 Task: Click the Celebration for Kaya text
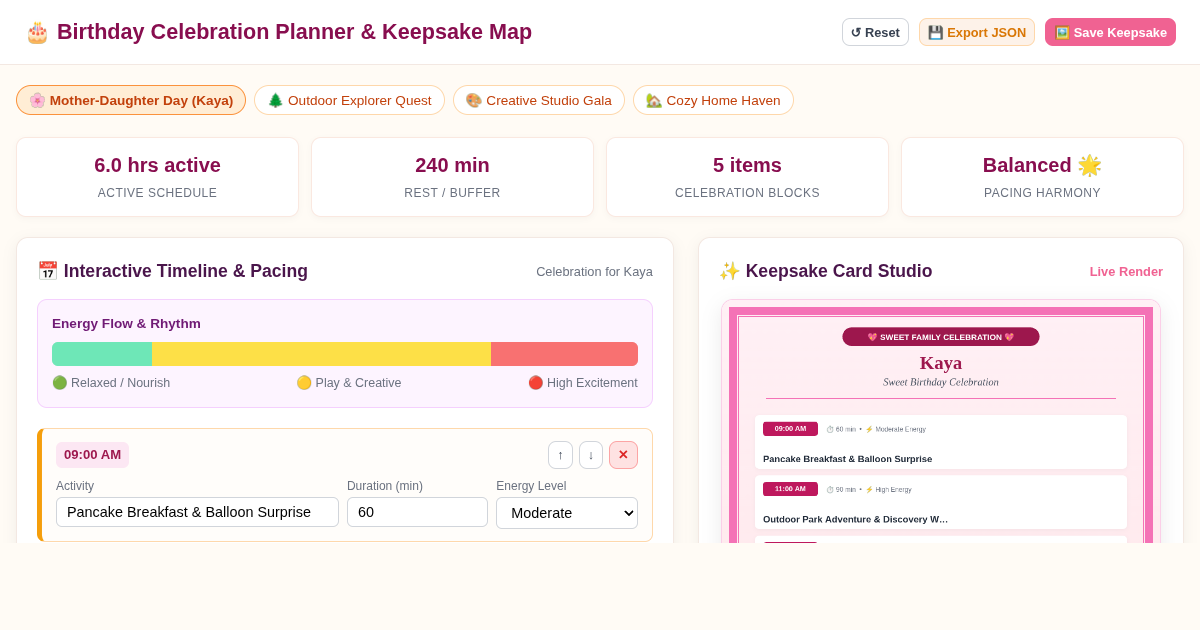(594, 272)
